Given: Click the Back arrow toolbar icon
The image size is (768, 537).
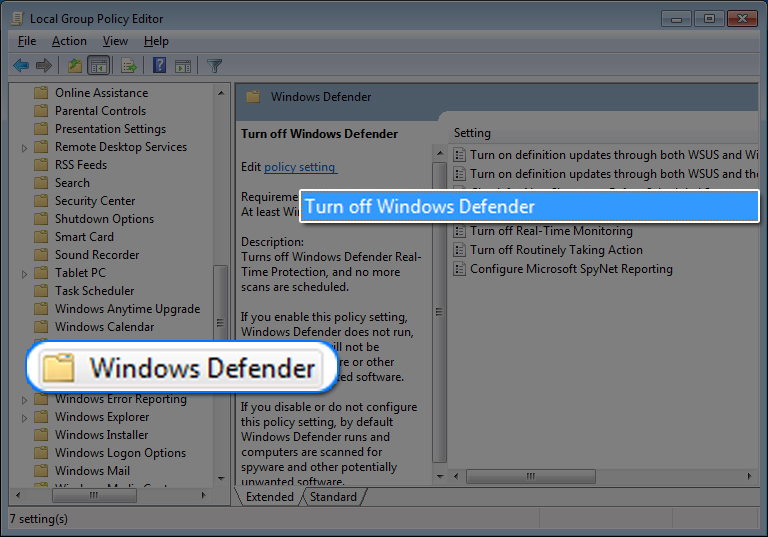Looking at the screenshot, I should click(x=21, y=65).
